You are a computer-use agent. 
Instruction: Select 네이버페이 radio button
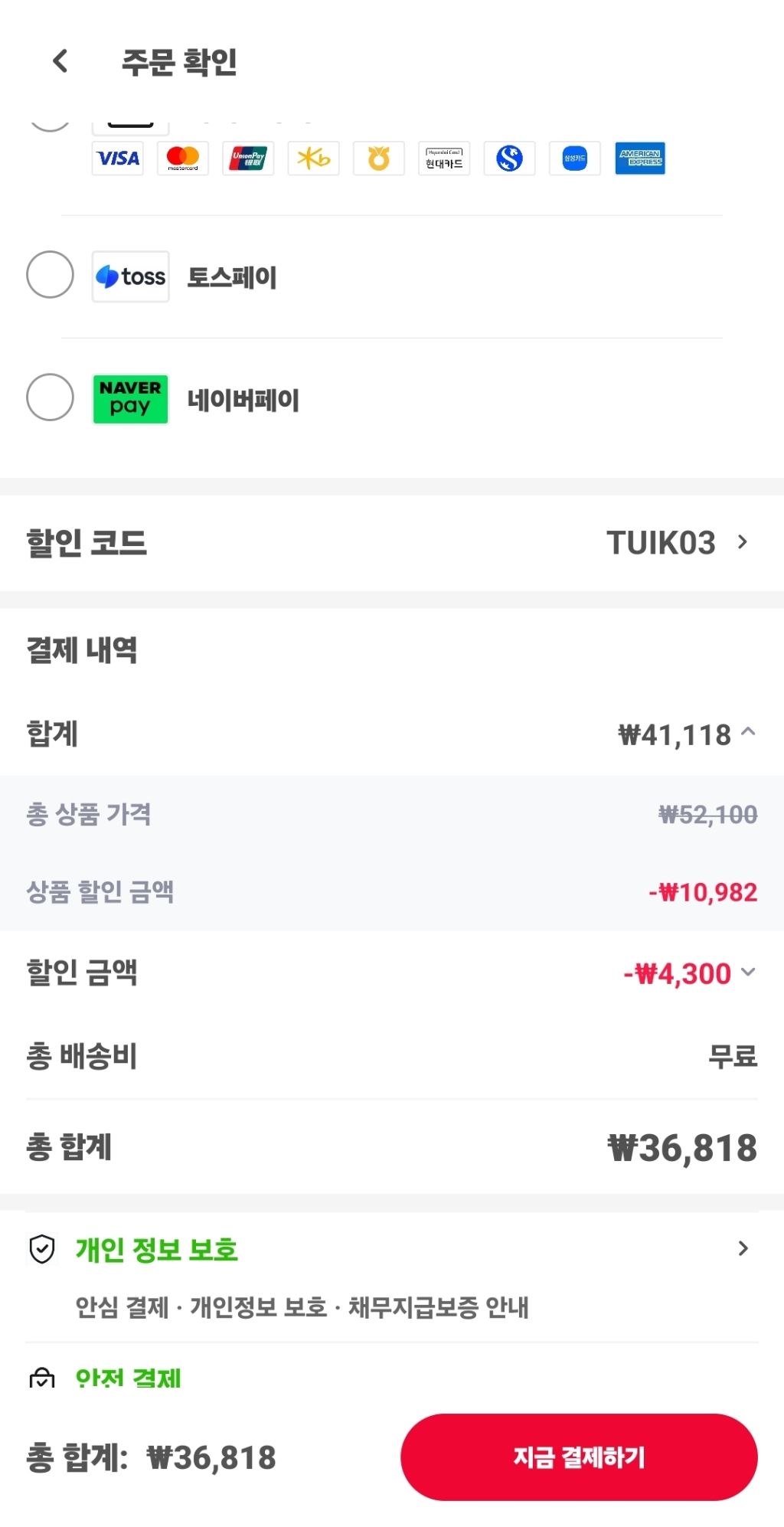click(50, 397)
